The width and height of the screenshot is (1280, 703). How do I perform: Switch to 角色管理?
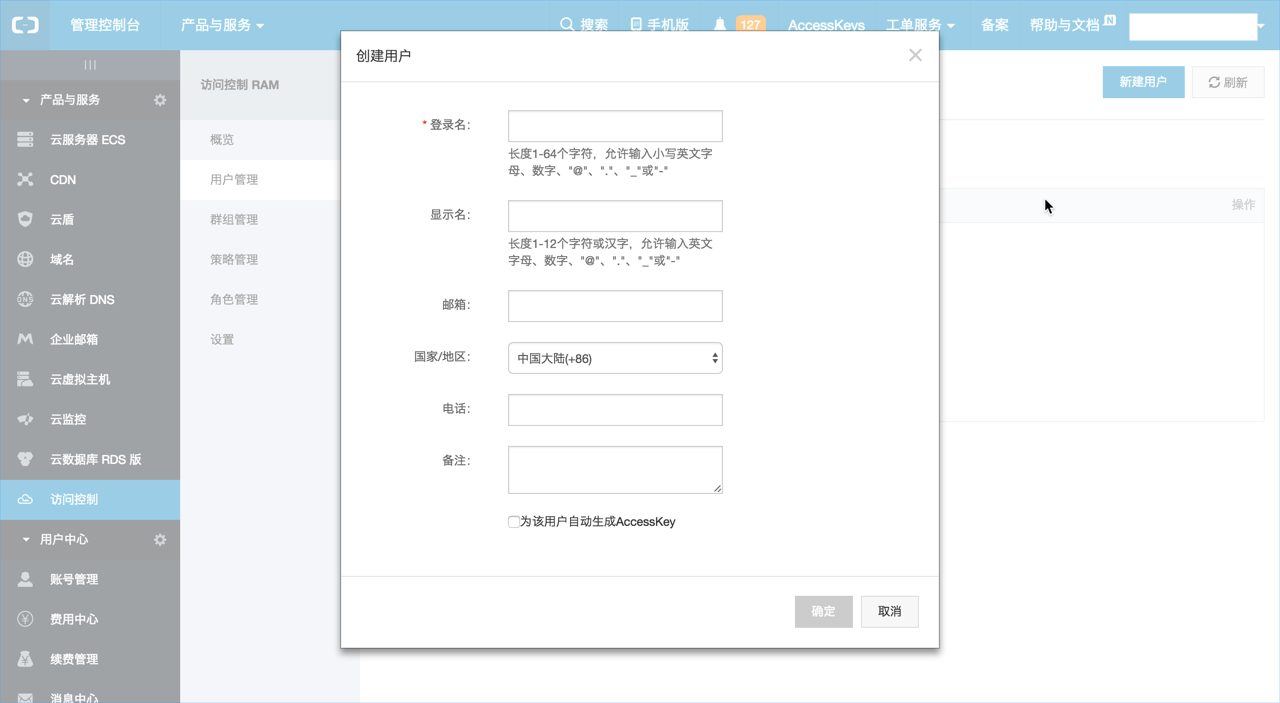(x=234, y=300)
